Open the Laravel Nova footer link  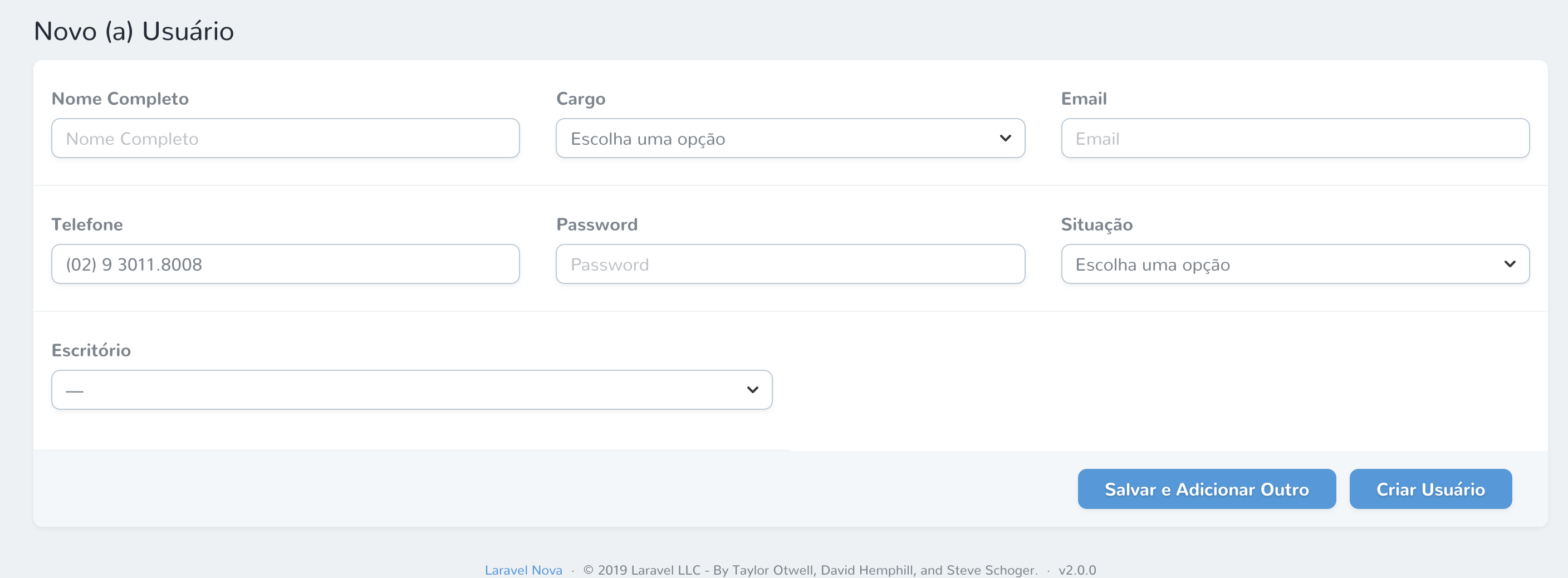(x=523, y=570)
